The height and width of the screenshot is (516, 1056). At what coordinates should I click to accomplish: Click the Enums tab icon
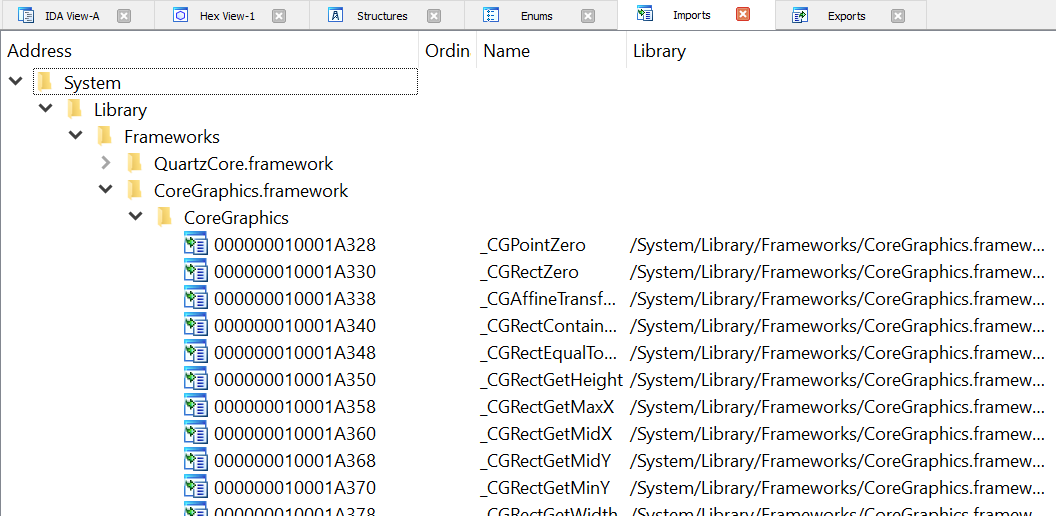491,15
